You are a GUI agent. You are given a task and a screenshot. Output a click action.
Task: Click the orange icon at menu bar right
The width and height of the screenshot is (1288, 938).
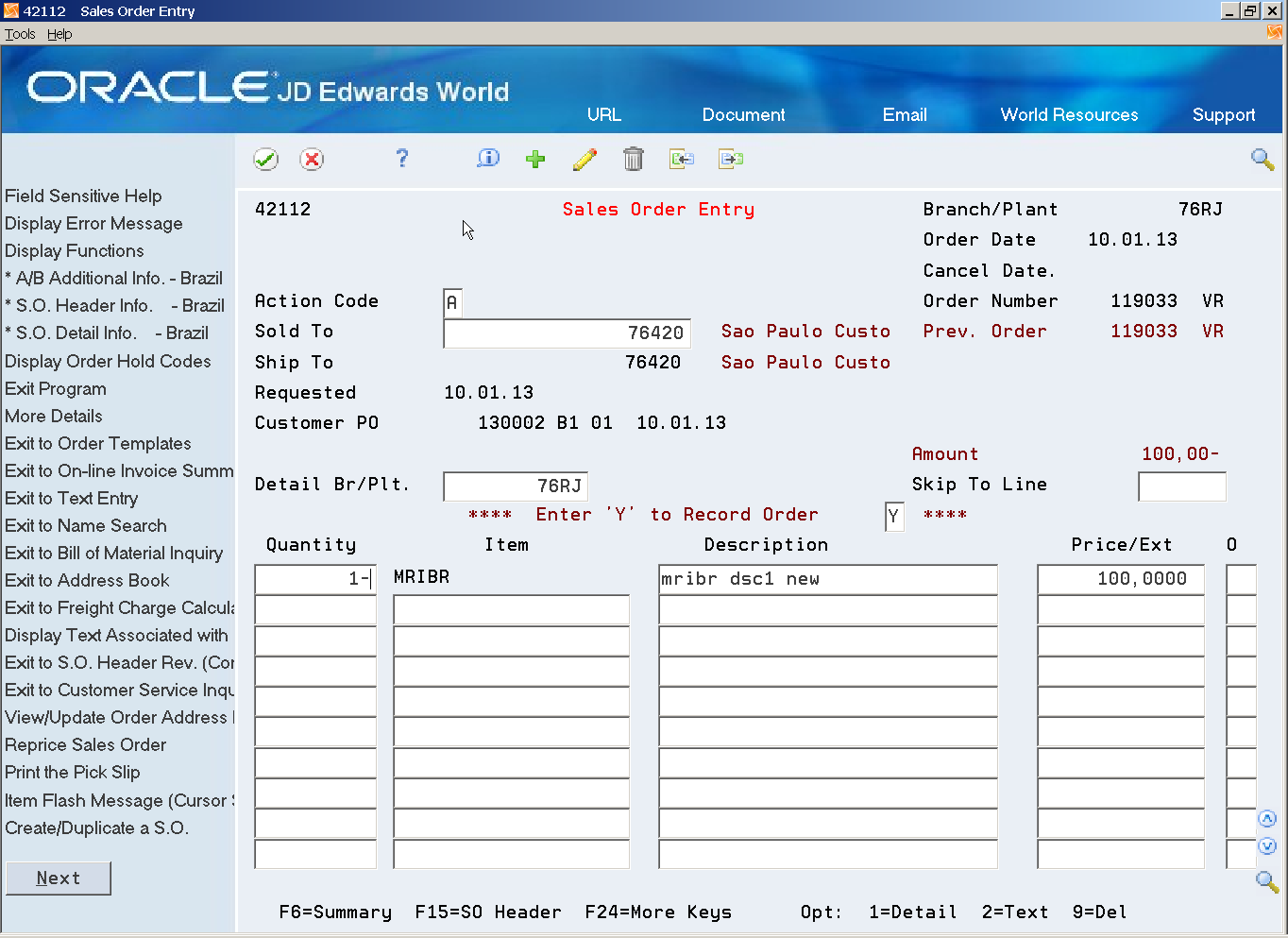1274,33
